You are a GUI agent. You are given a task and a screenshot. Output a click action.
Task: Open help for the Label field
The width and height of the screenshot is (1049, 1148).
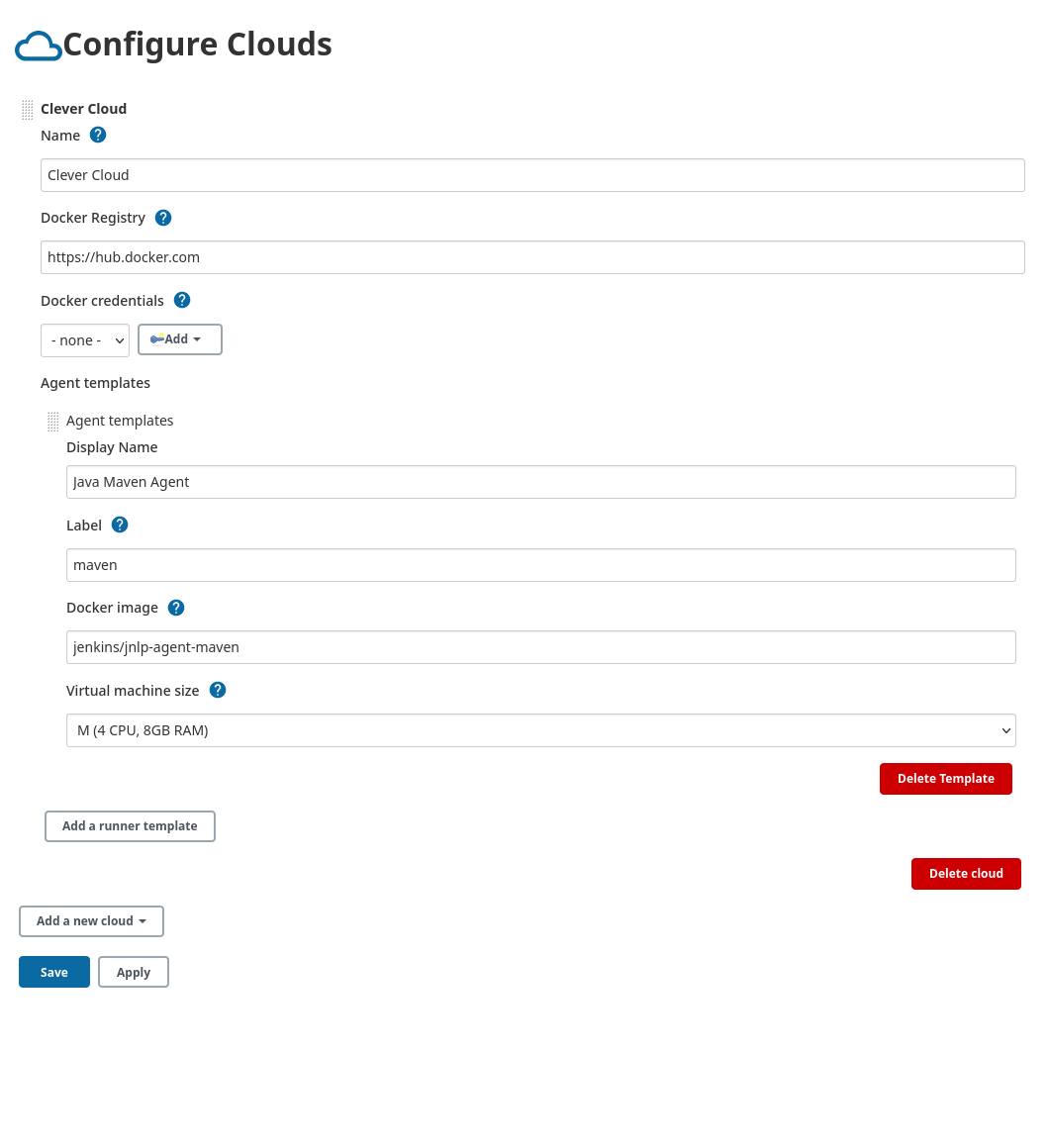(119, 525)
